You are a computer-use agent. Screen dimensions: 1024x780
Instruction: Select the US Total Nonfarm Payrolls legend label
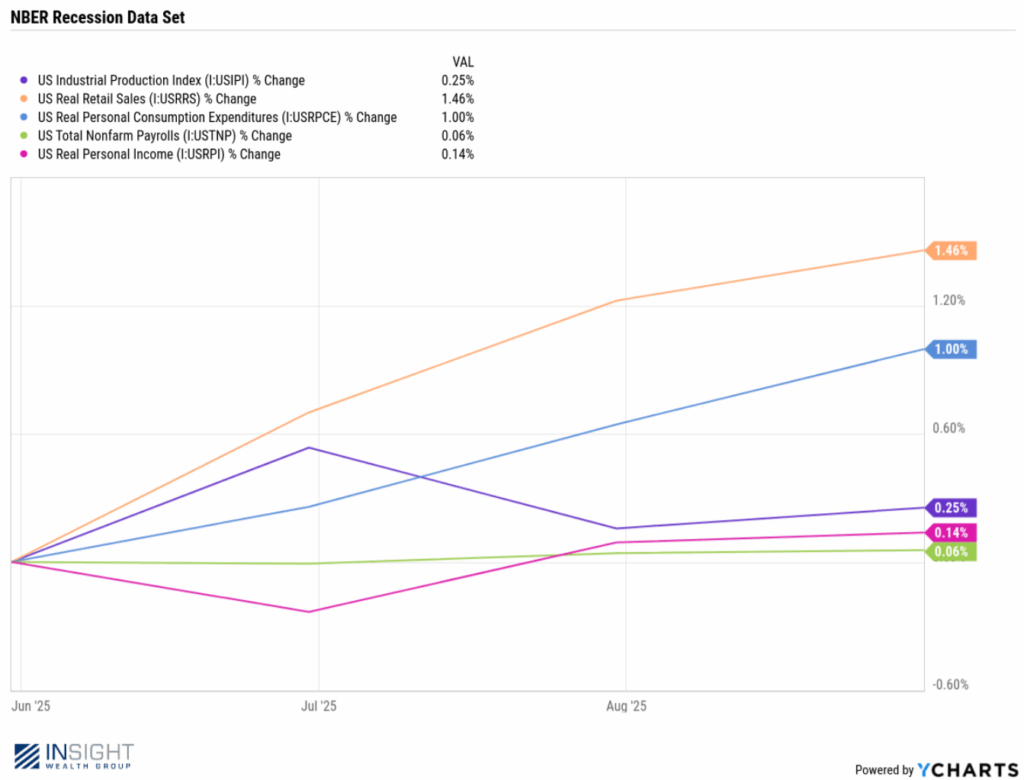coord(164,136)
